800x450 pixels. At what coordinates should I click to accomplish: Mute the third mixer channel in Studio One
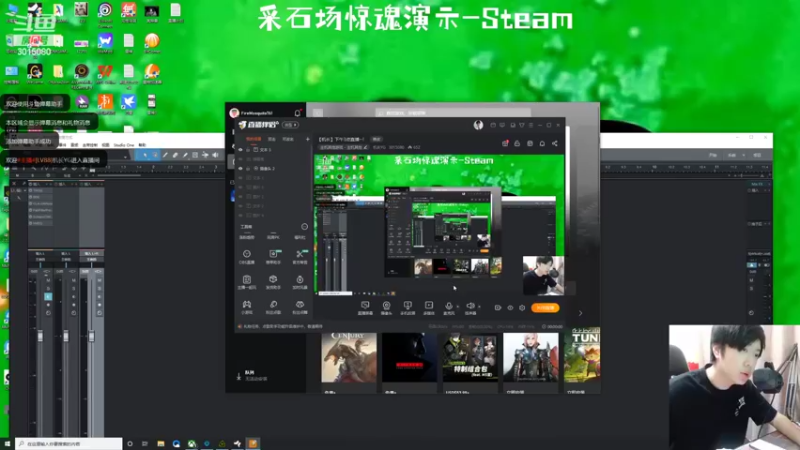click(x=99, y=280)
